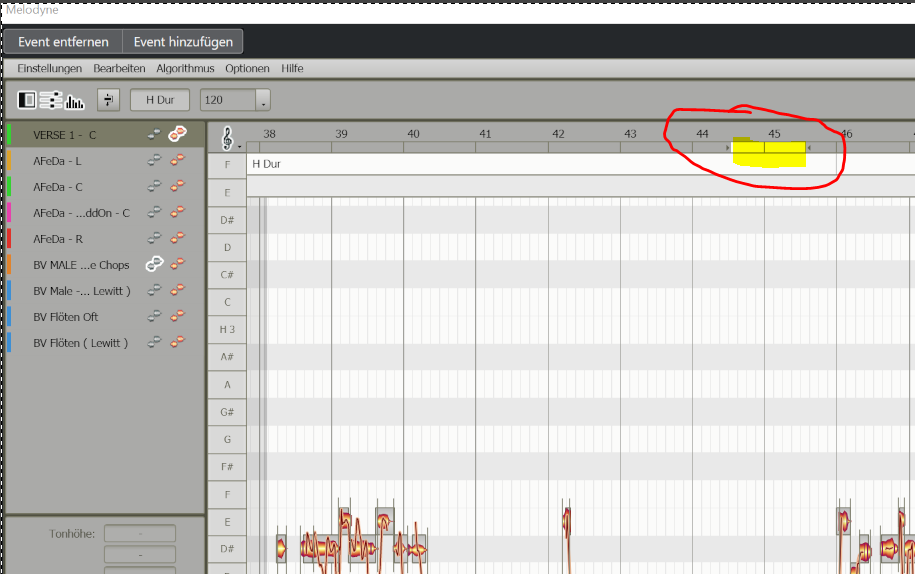Toggle reference display for AFeDa - C track
The height and width of the screenshot is (574, 915).
pos(154,186)
